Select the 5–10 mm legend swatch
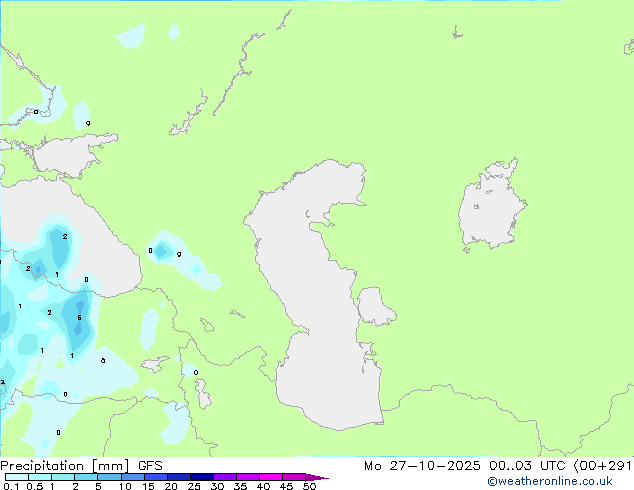The height and width of the screenshot is (490, 634). [109, 477]
